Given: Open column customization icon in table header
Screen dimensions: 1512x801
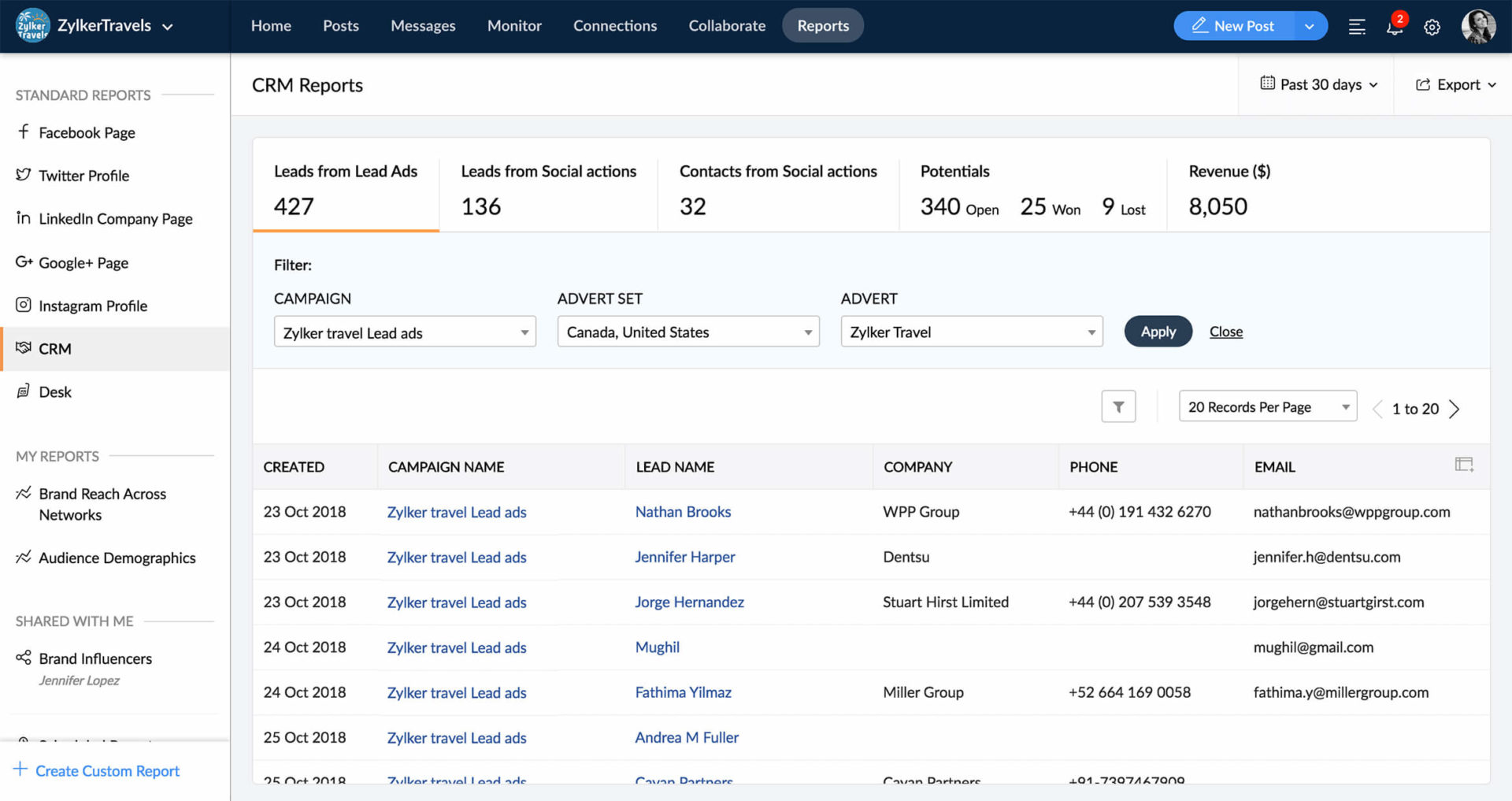Looking at the screenshot, I should [x=1463, y=465].
